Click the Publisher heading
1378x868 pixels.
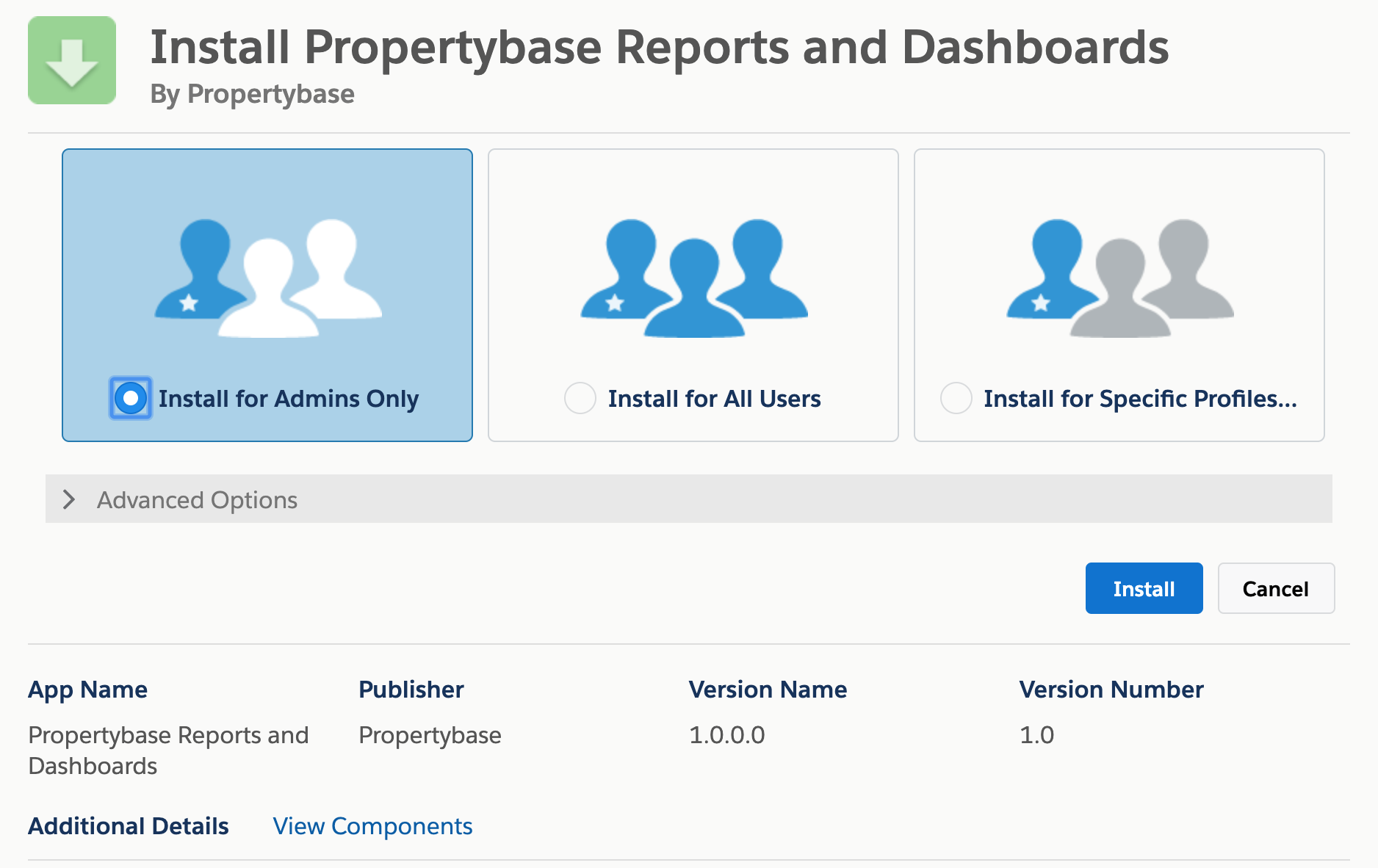tap(411, 690)
